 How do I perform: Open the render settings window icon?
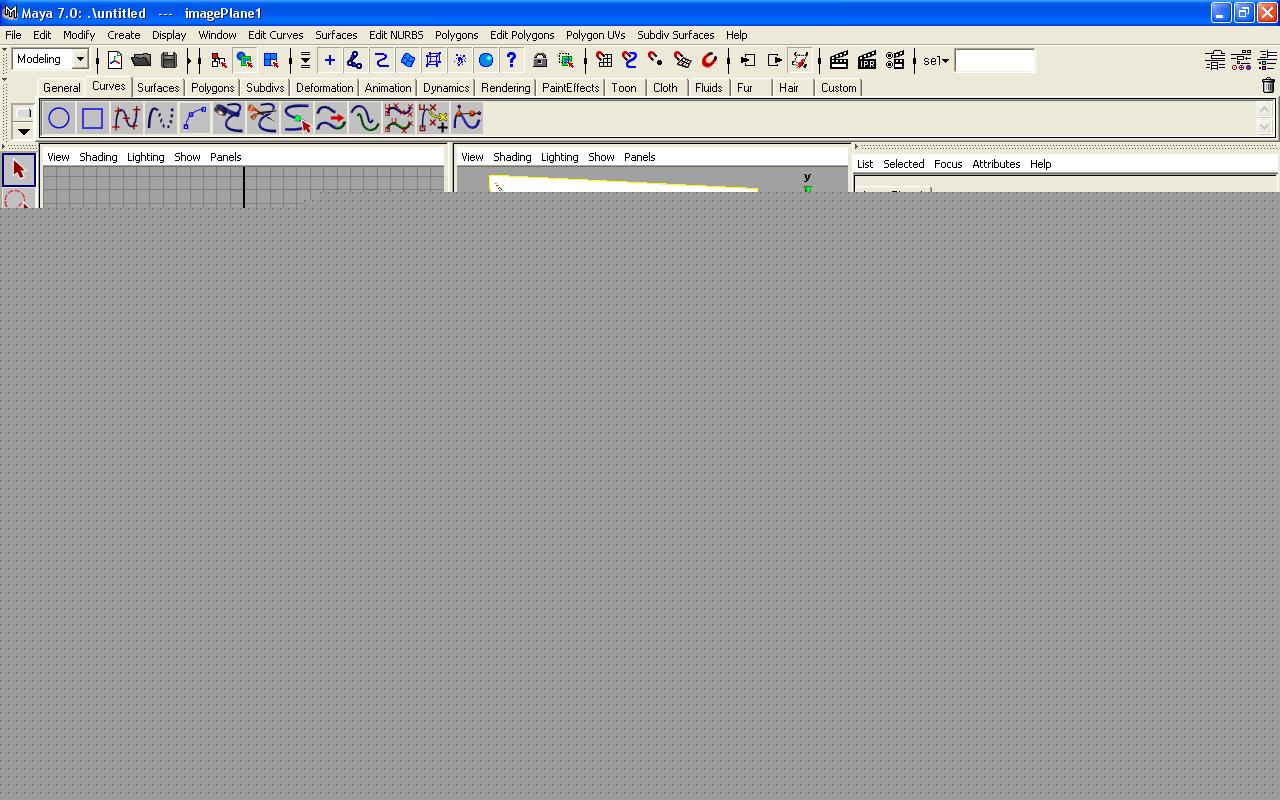895,60
